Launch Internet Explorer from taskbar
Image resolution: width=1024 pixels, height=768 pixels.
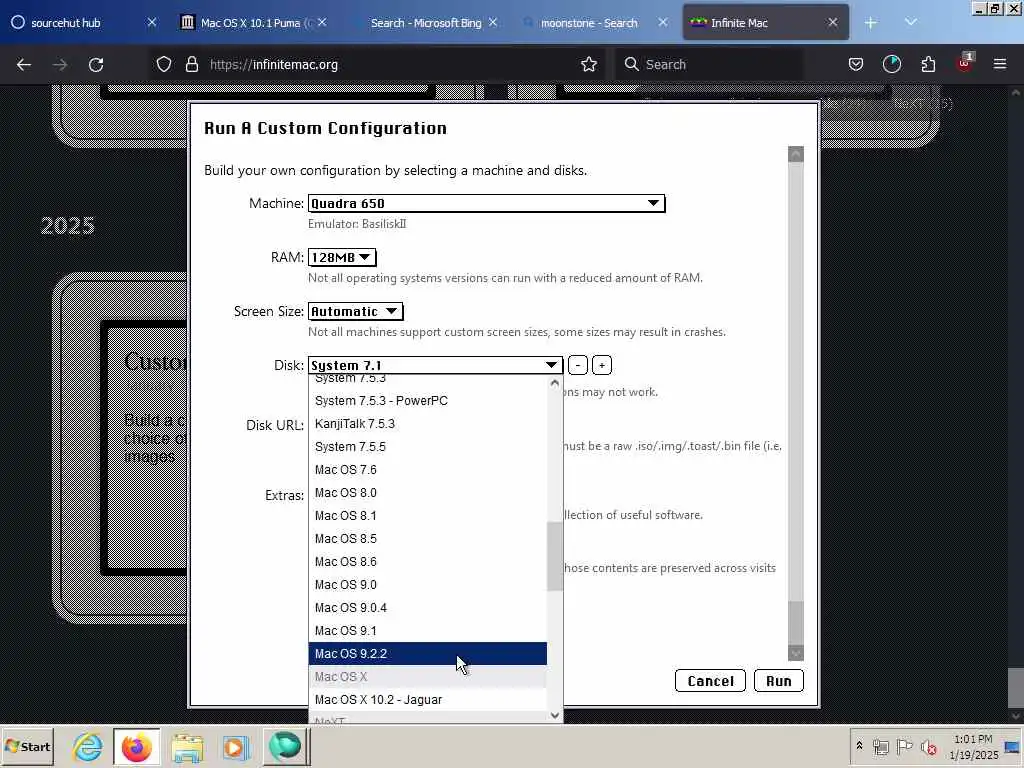87,746
